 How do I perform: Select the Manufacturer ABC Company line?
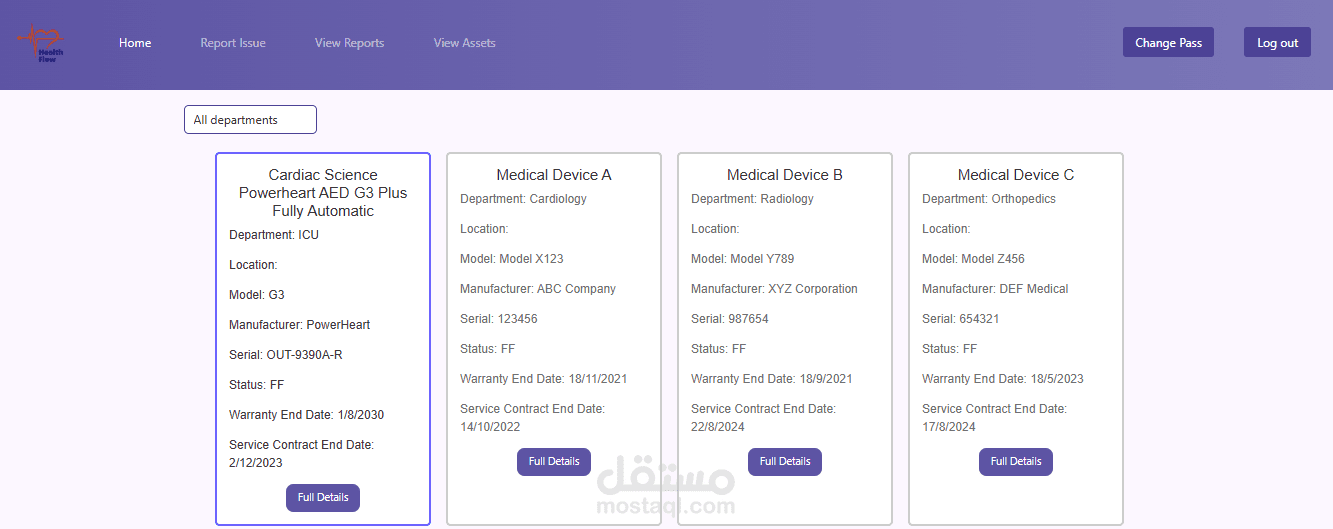538,289
